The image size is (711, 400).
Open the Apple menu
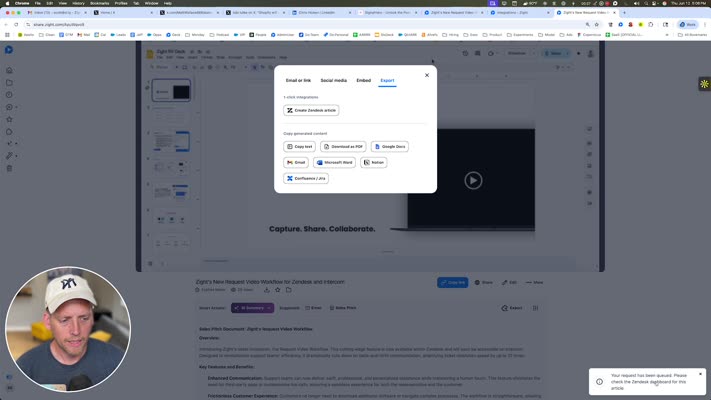point(7,3)
